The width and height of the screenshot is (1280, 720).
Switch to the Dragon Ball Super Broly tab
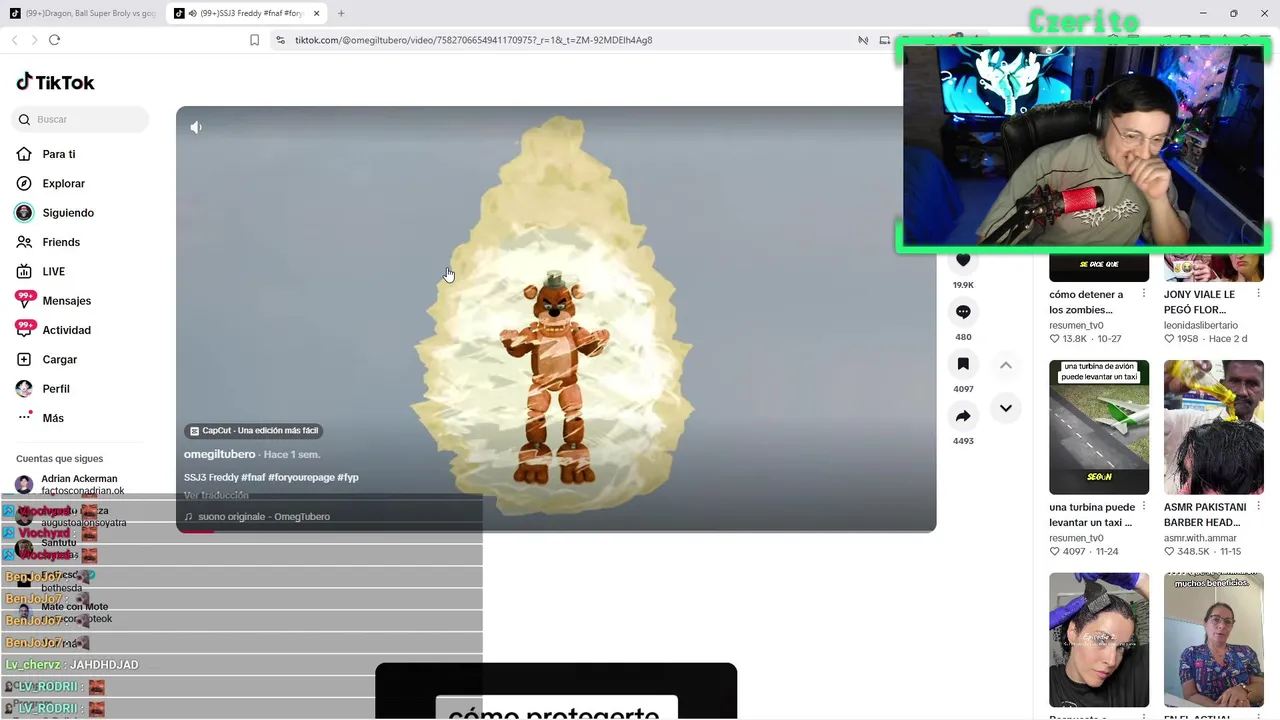pos(82,13)
